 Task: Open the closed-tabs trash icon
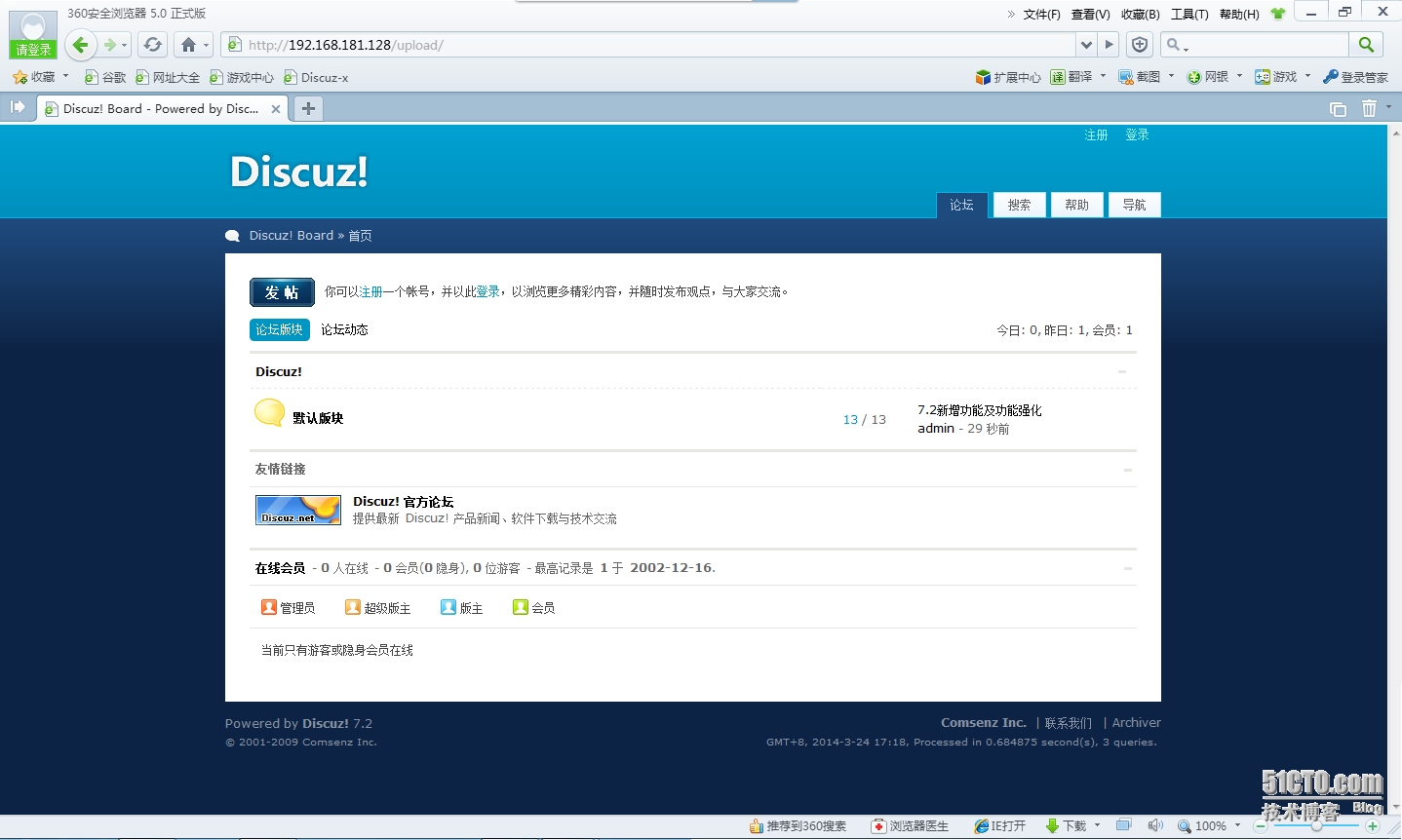click(x=1369, y=108)
